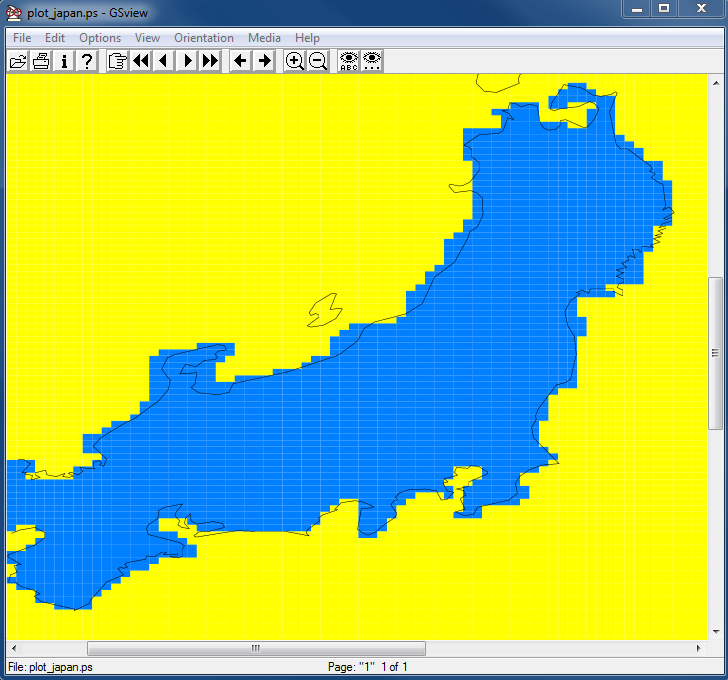Click the Print toolbar icon
728x680 pixels.
pyautogui.click(x=41, y=61)
